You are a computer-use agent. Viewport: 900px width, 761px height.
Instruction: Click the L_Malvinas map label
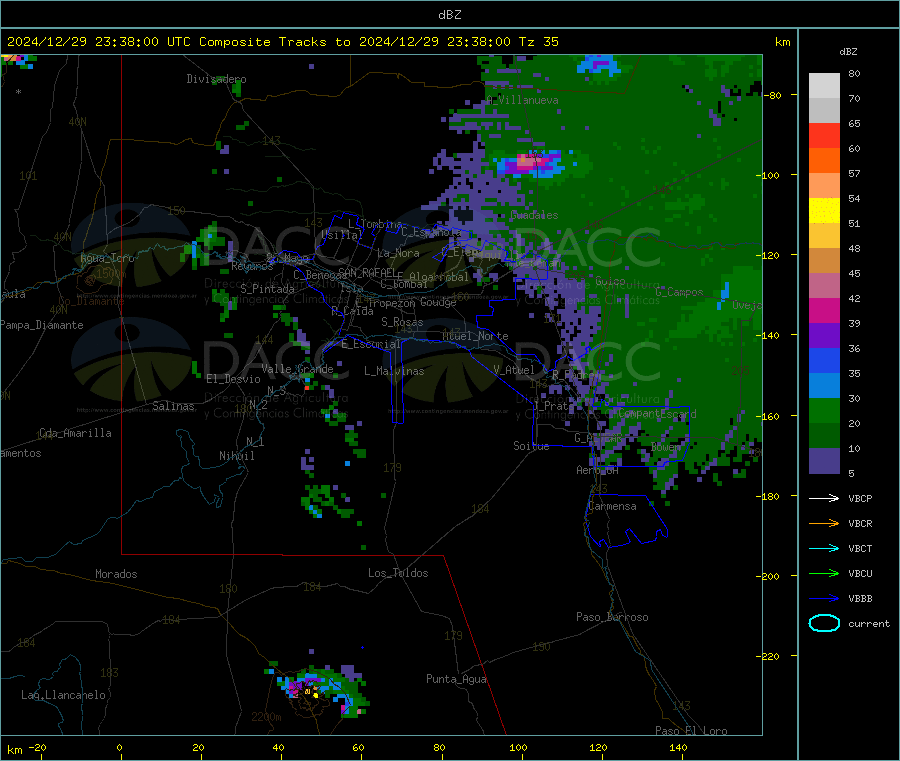(394, 371)
